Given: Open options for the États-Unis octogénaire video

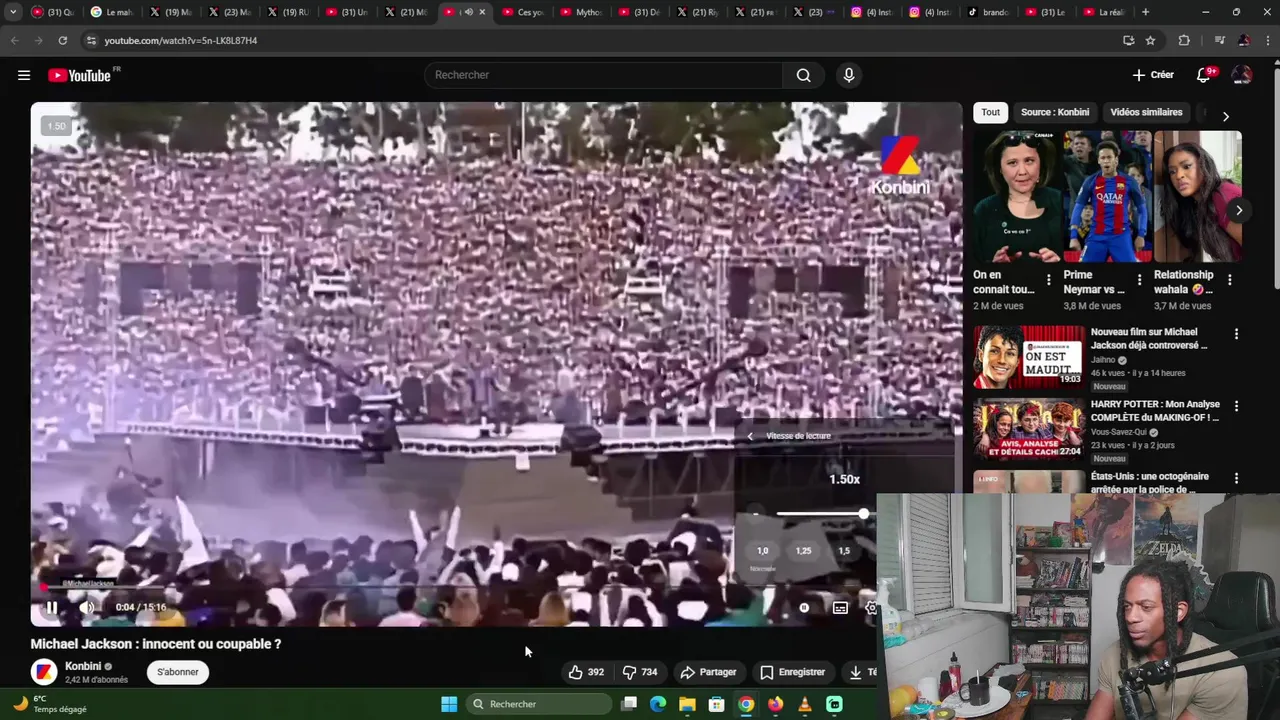Looking at the screenshot, I should pos(1236,478).
